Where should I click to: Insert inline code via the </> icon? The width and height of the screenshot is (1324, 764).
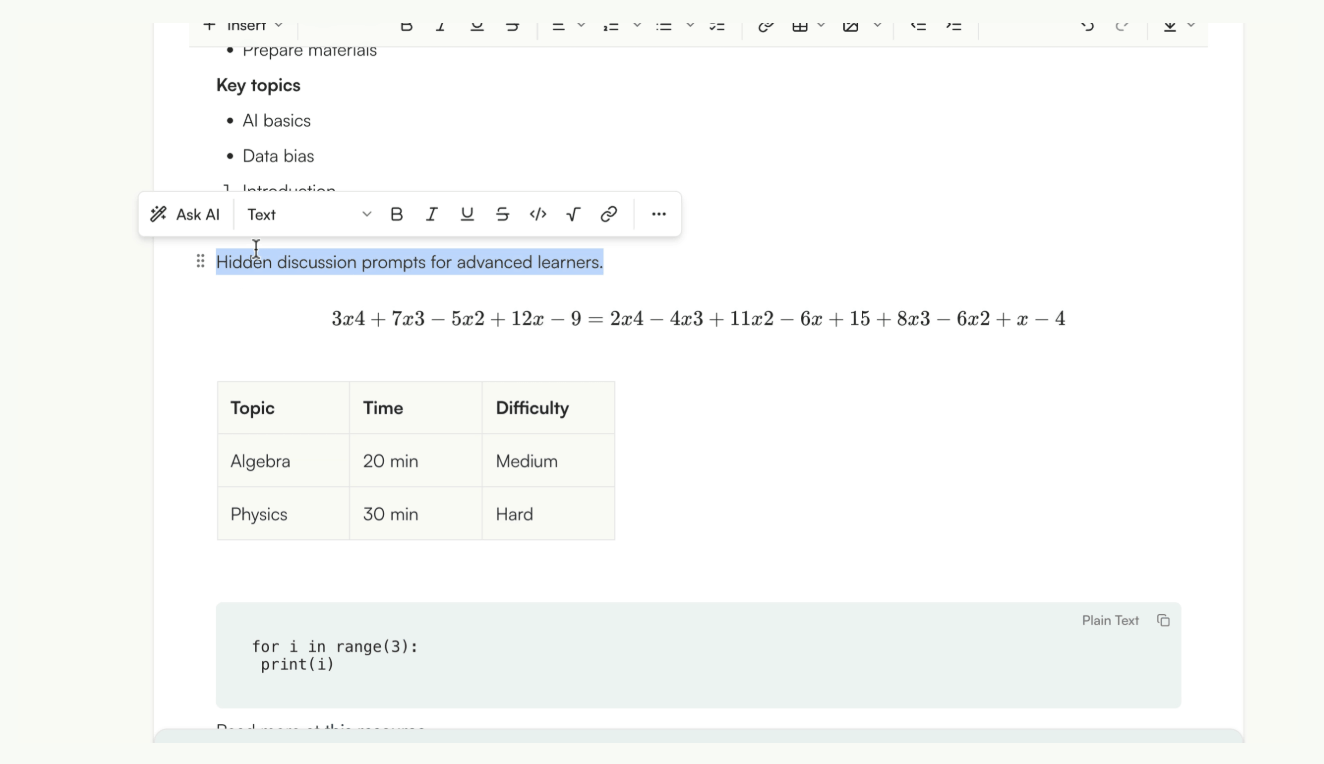537,213
